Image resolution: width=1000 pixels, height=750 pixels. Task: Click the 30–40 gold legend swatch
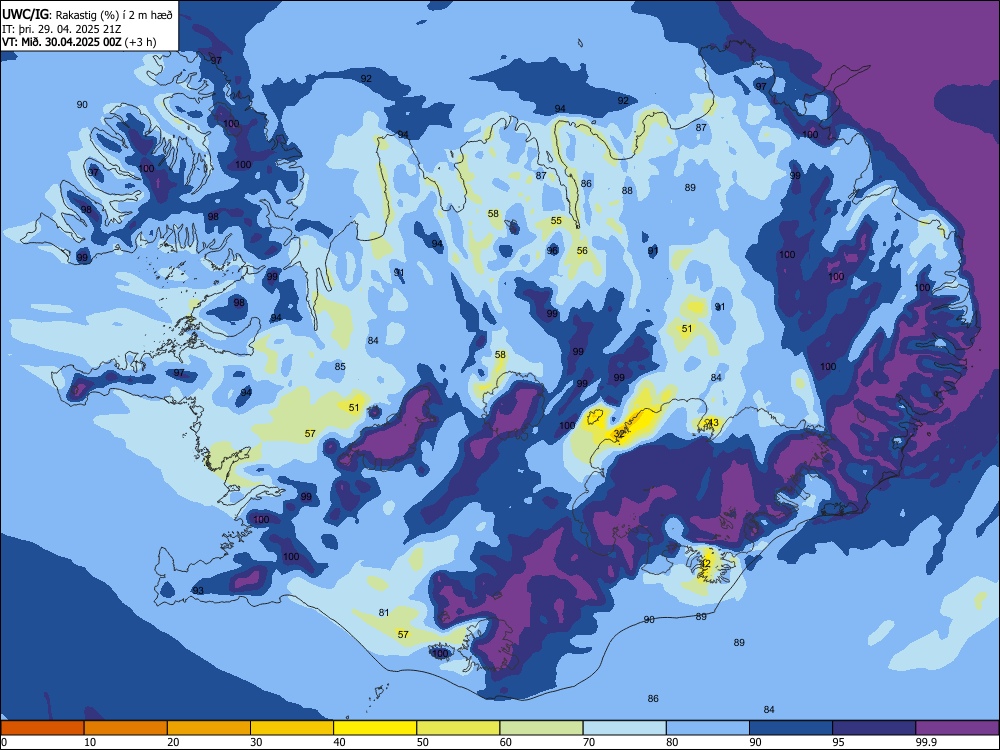(292, 728)
